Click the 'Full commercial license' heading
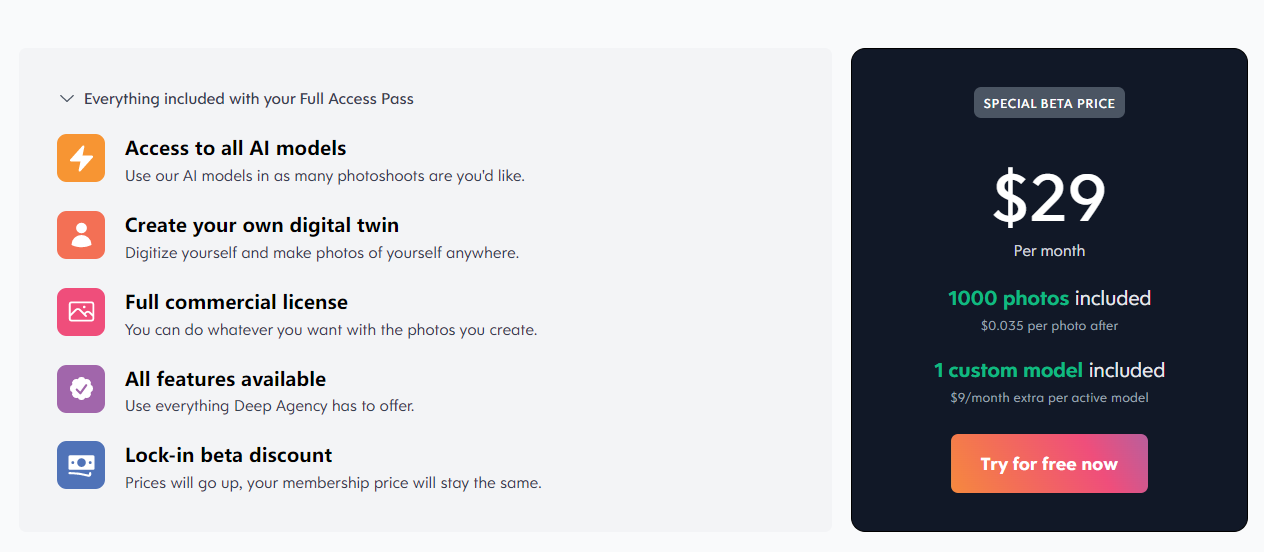The height and width of the screenshot is (552, 1264). (x=236, y=302)
